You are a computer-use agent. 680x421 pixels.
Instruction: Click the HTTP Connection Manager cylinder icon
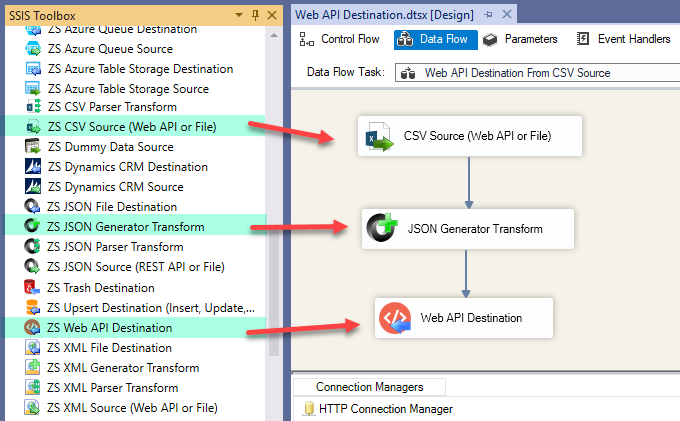click(309, 408)
